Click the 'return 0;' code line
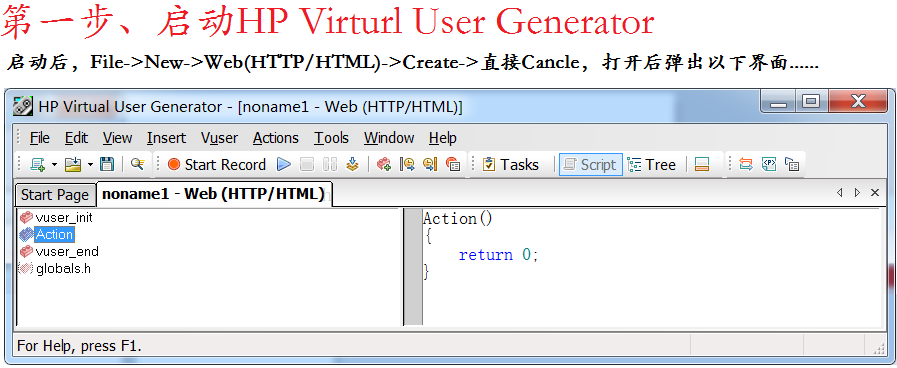 (498, 255)
